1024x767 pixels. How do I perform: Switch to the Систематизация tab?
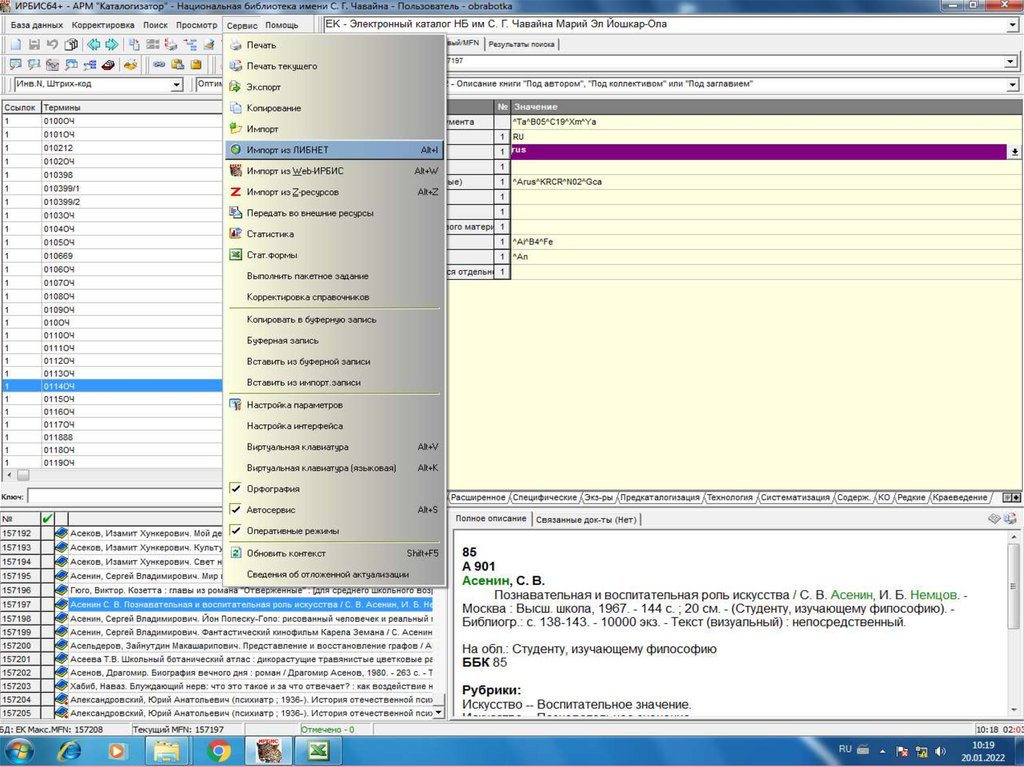coord(795,497)
